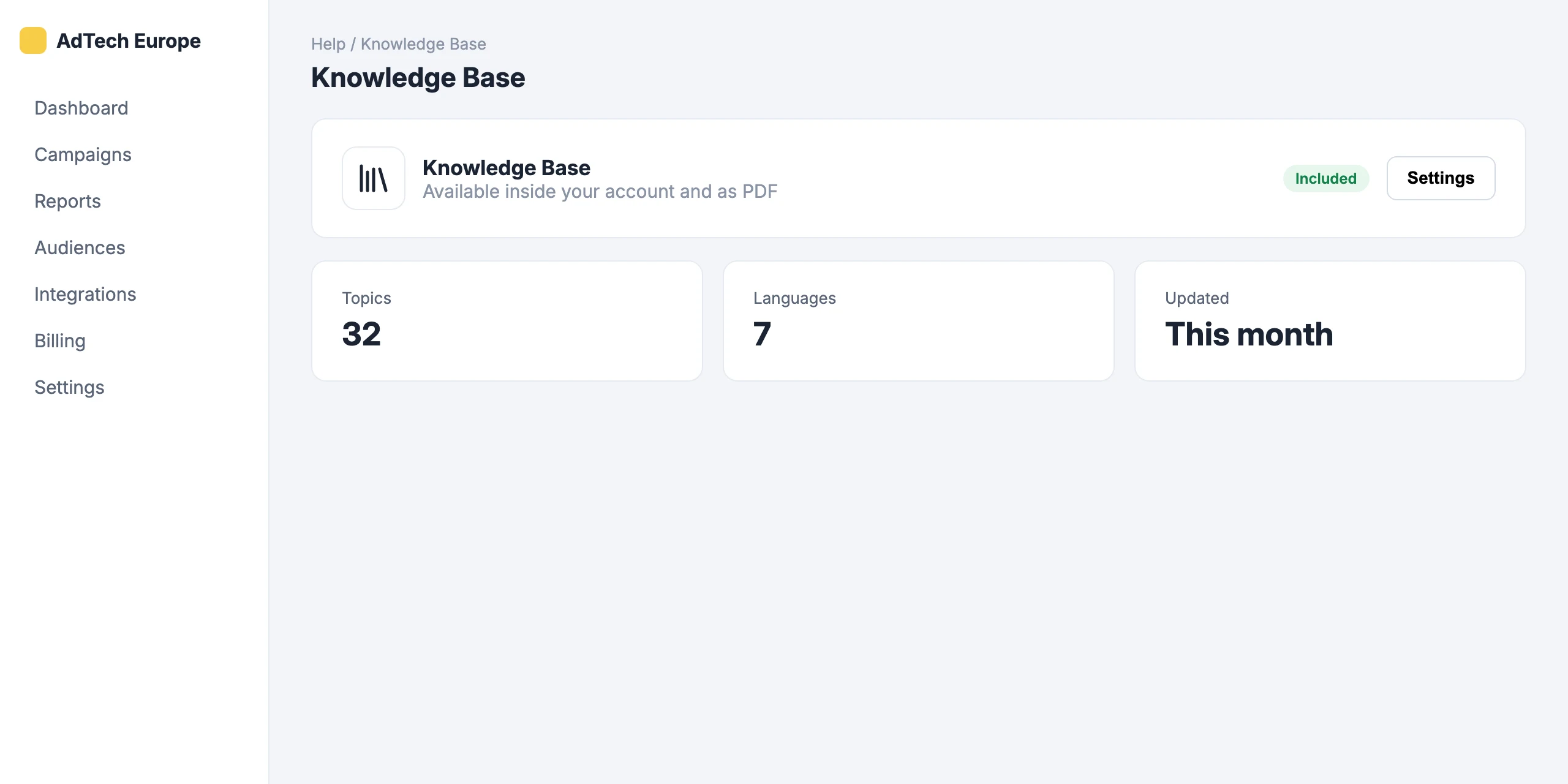This screenshot has width=1568, height=784.
Task: Select the Languages card showing 7
Action: point(919,321)
